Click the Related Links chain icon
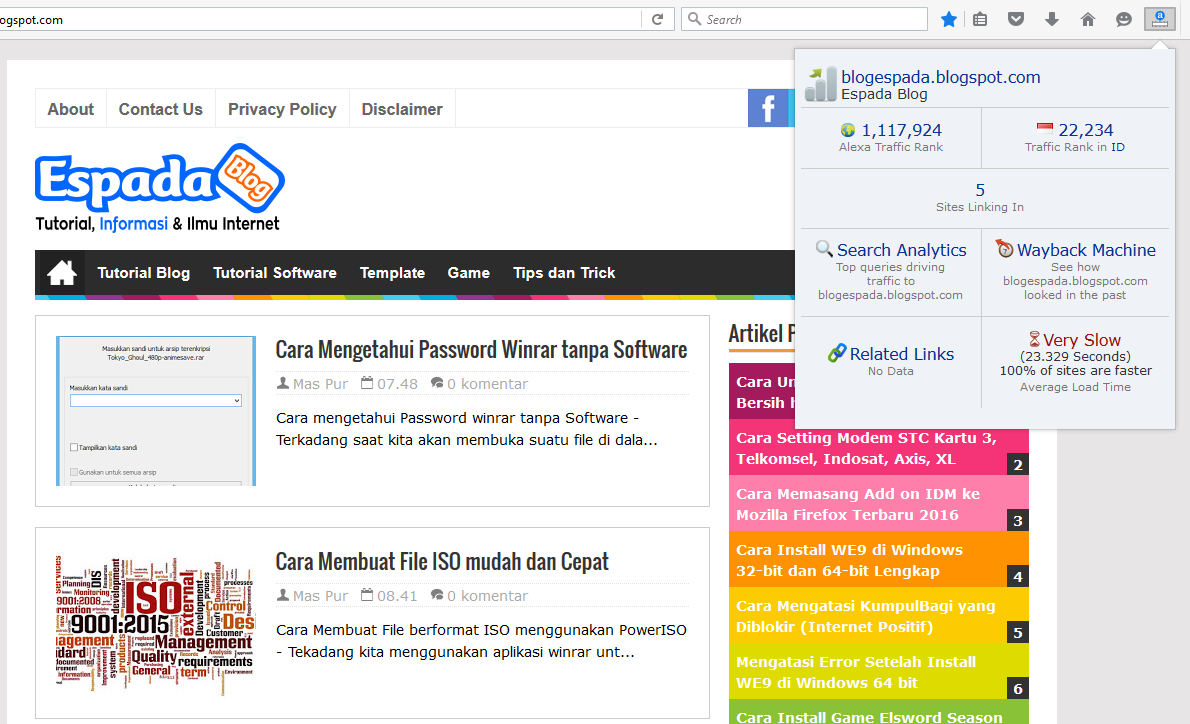This screenshot has height=724, width=1190. coord(838,353)
